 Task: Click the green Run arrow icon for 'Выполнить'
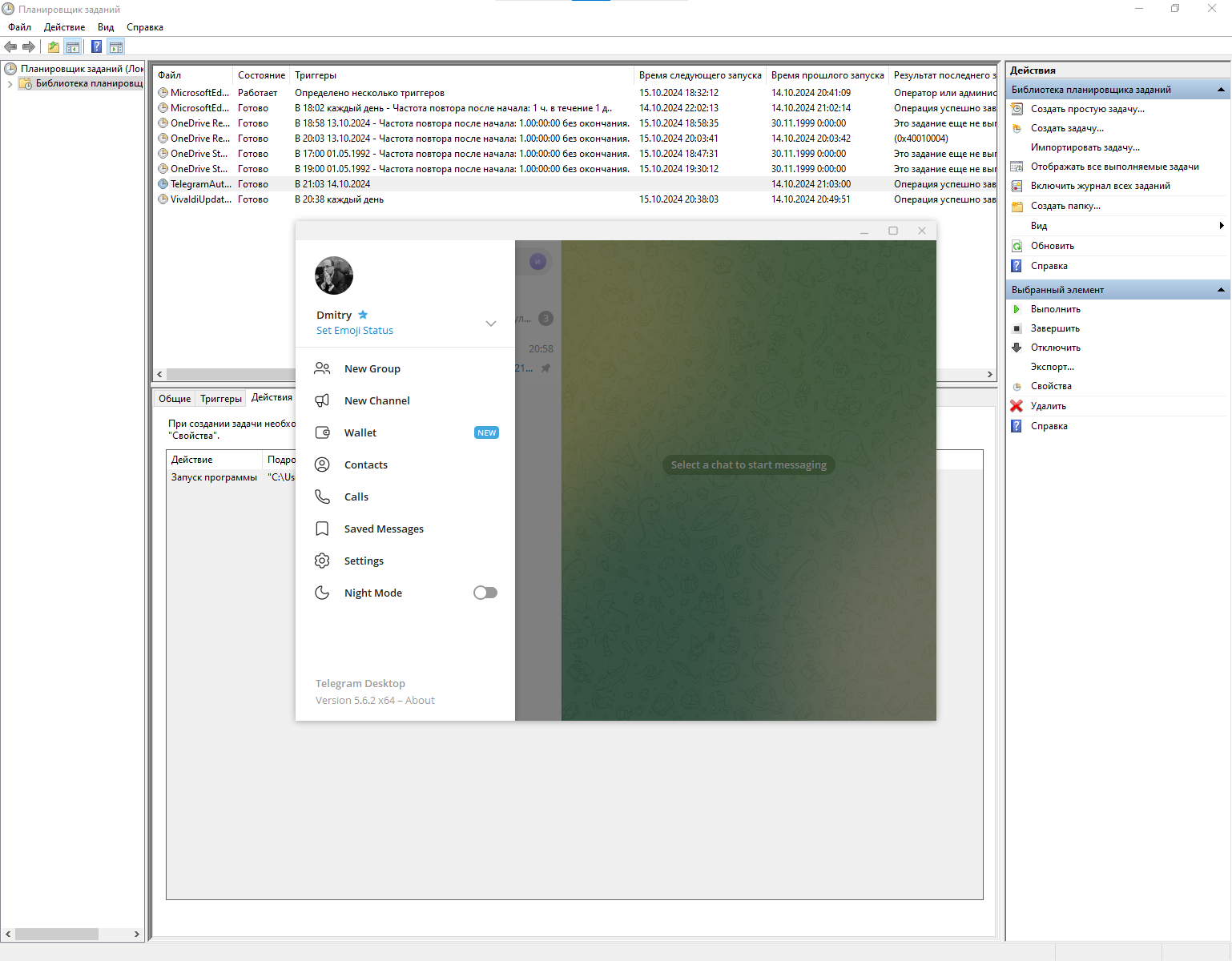pos(1017,309)
